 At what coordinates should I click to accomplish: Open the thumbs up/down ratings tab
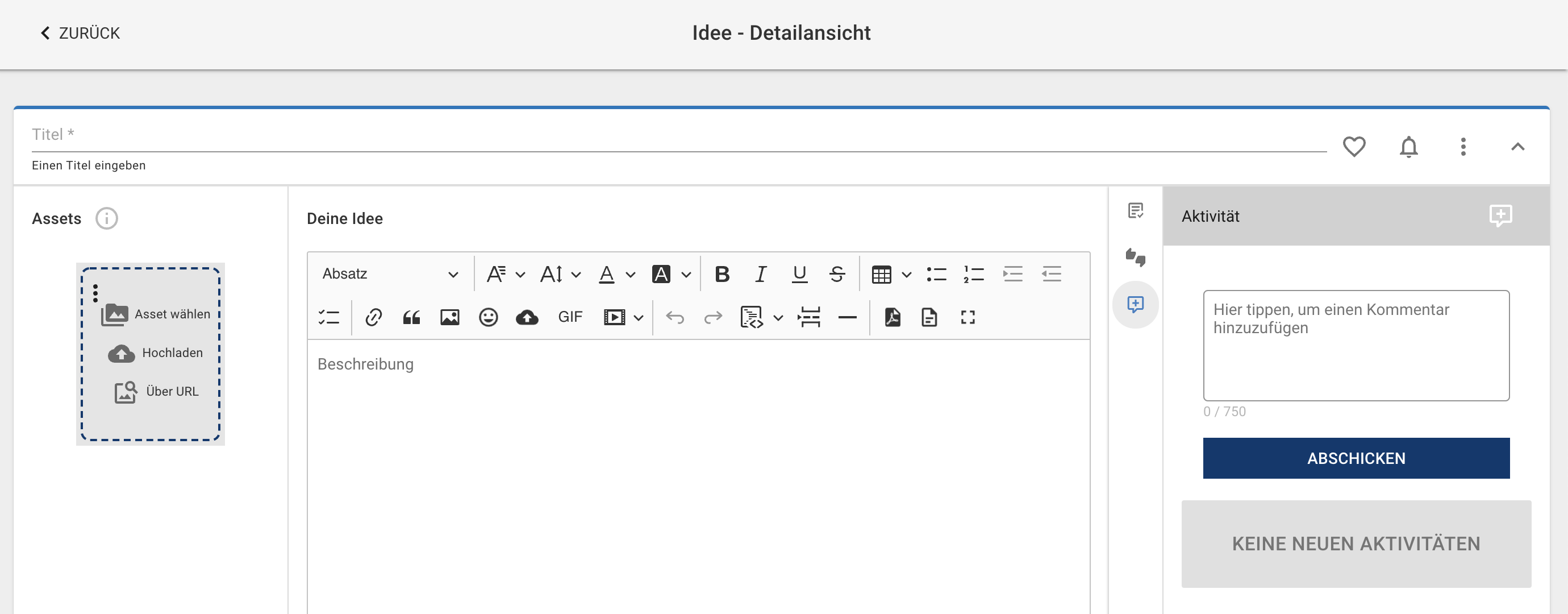[x=1135, y=258]
